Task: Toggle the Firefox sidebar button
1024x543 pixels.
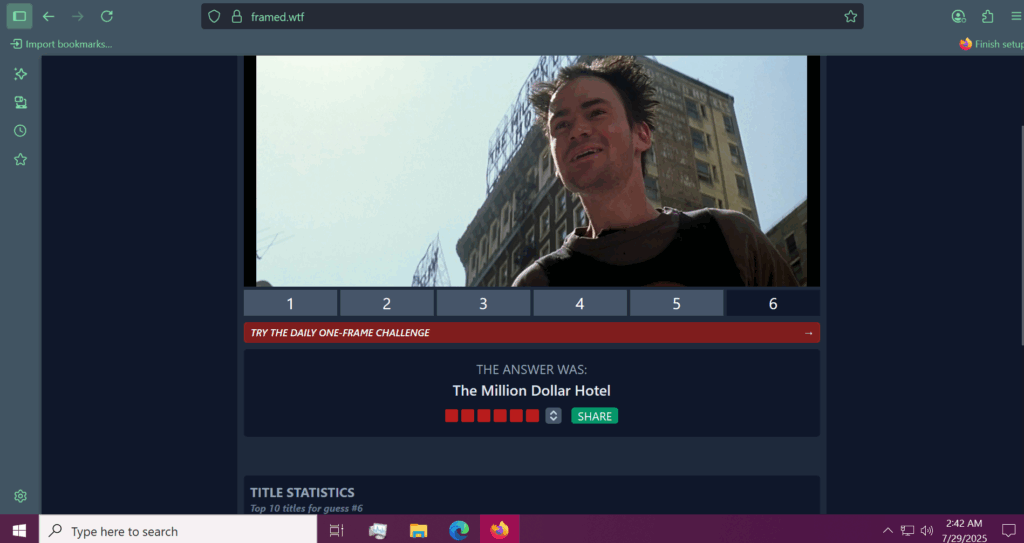Action: (19, 16)
